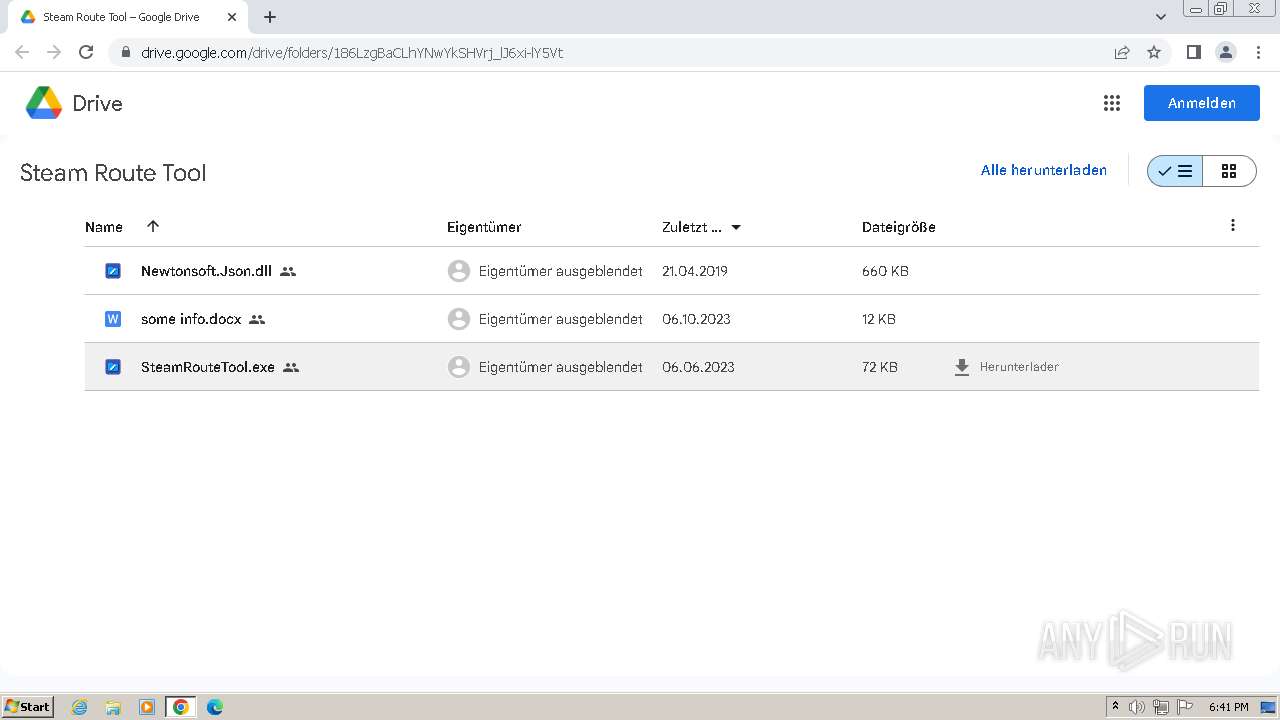Select the Steam Route Tool browser tab
The height and width of the screenshot is (720, 1280).
pos(126,17)
